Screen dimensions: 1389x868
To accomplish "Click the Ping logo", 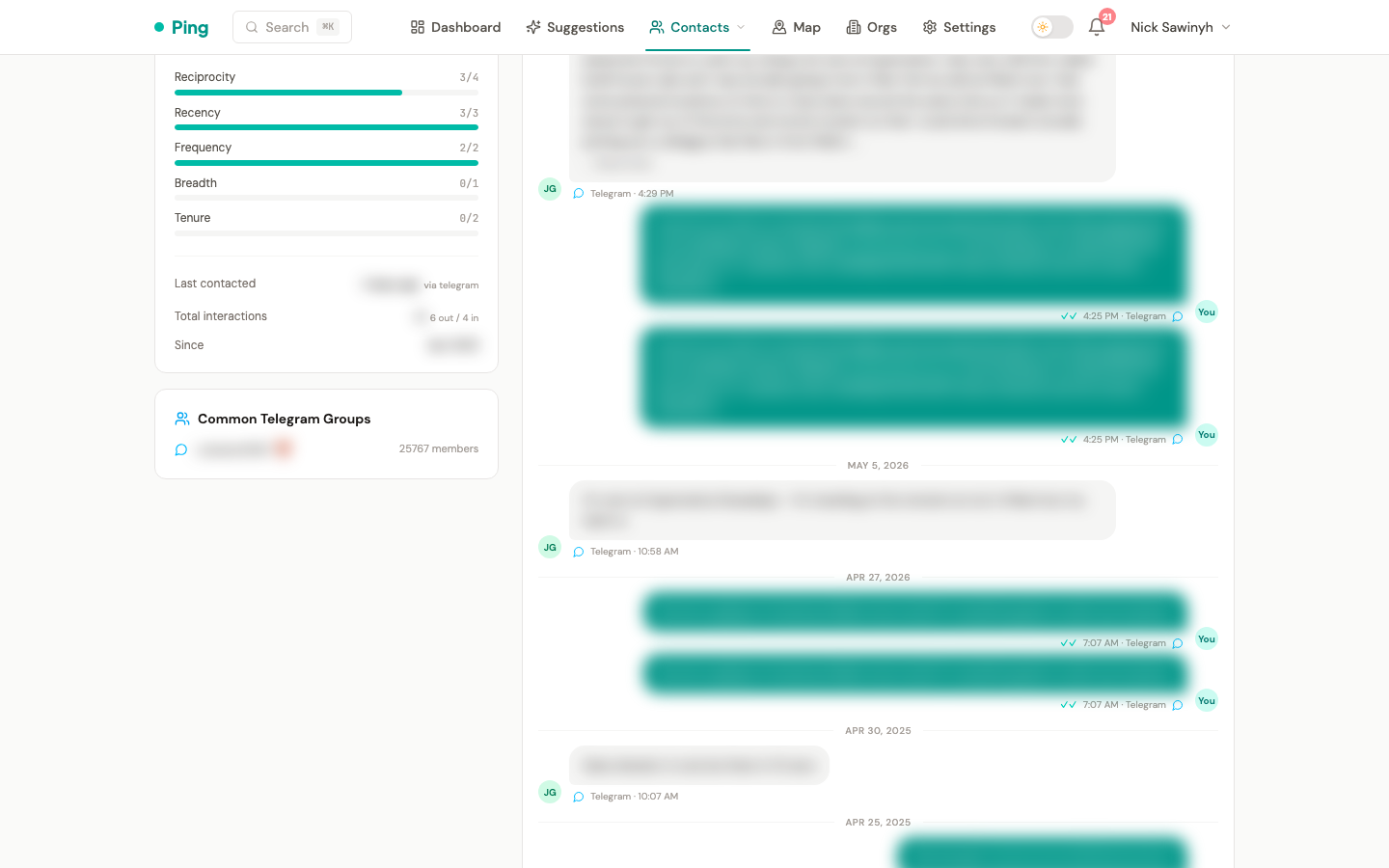I will click(x=181, y=27).
